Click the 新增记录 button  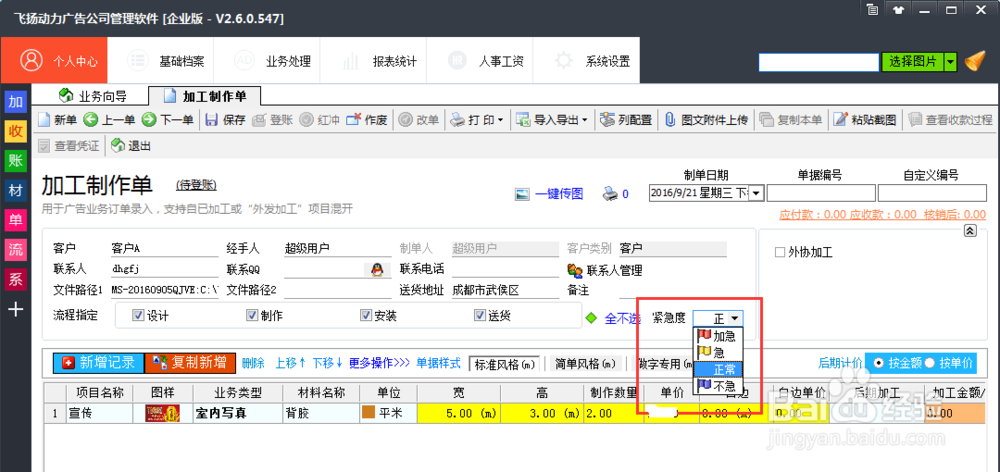[x=99, y=363]
